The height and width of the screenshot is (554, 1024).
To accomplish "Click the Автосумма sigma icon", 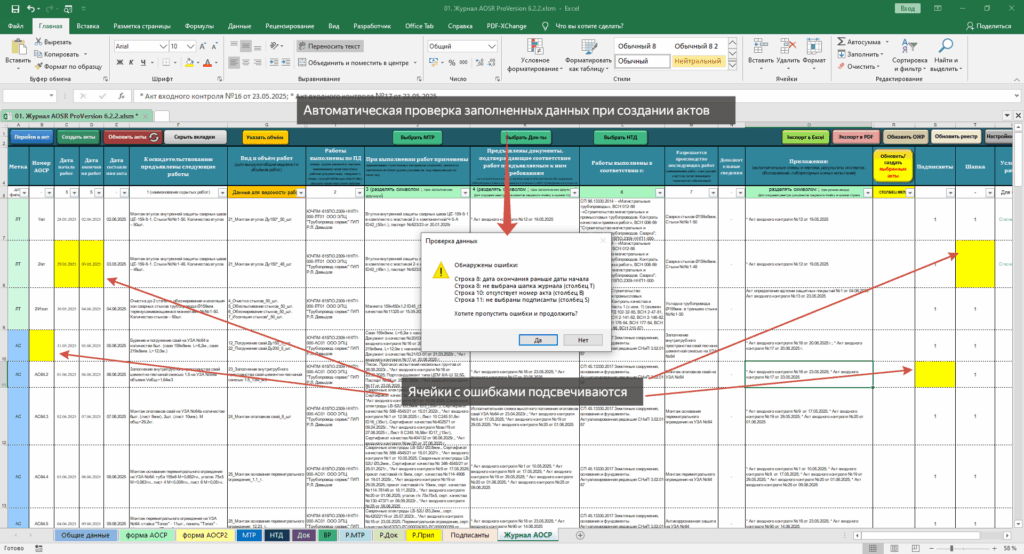I will coord(841,42).
